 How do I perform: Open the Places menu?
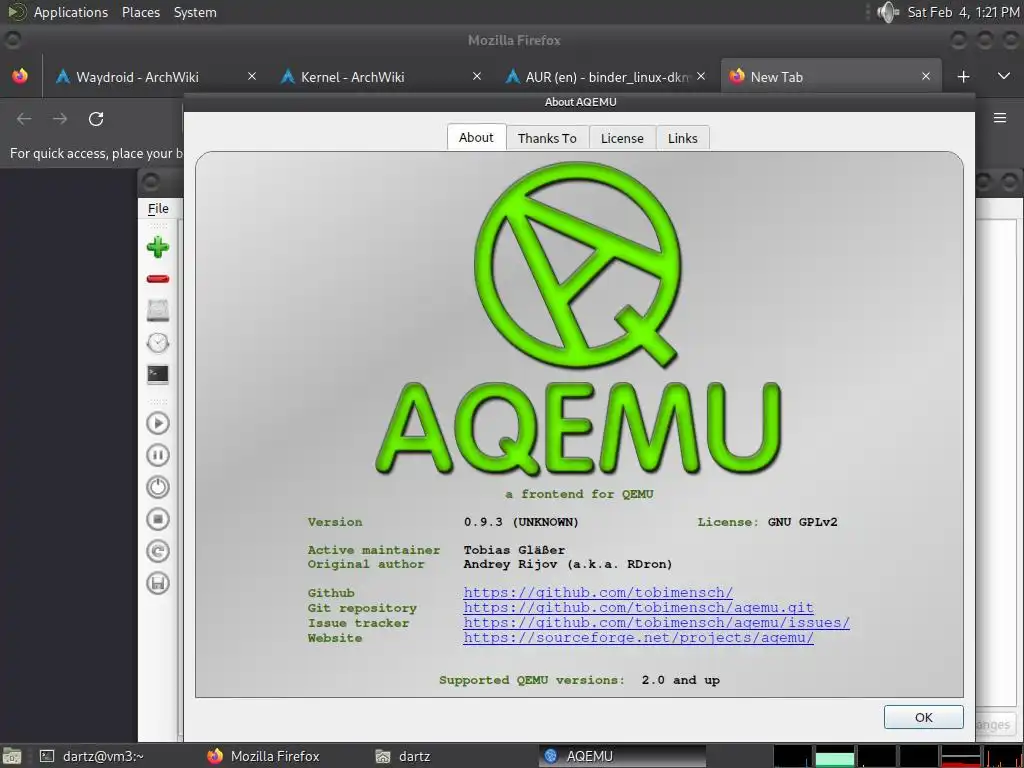coord(140,12)
